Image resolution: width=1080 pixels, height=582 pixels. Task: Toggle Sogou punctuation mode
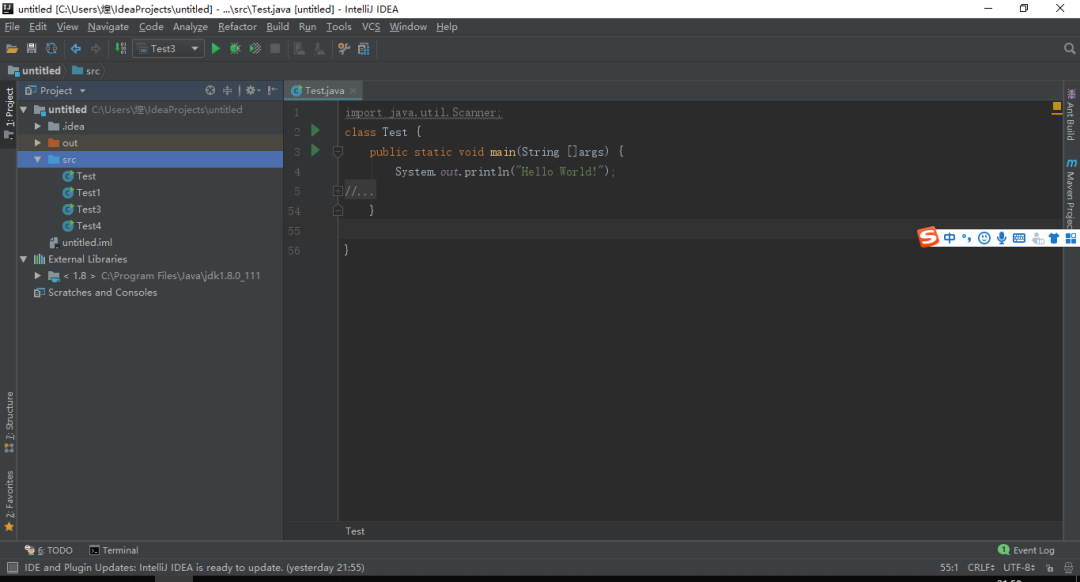point(967,238)
